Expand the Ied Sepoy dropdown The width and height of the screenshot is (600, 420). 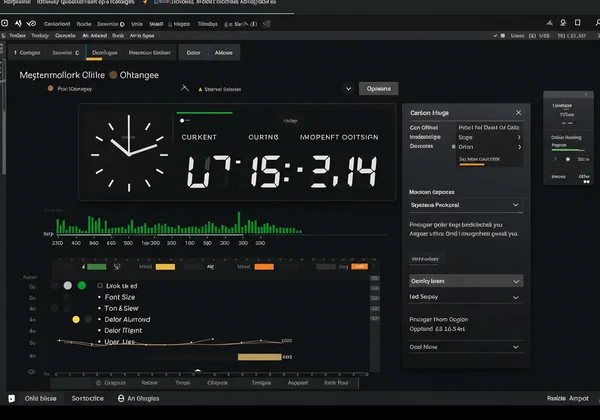466,297
